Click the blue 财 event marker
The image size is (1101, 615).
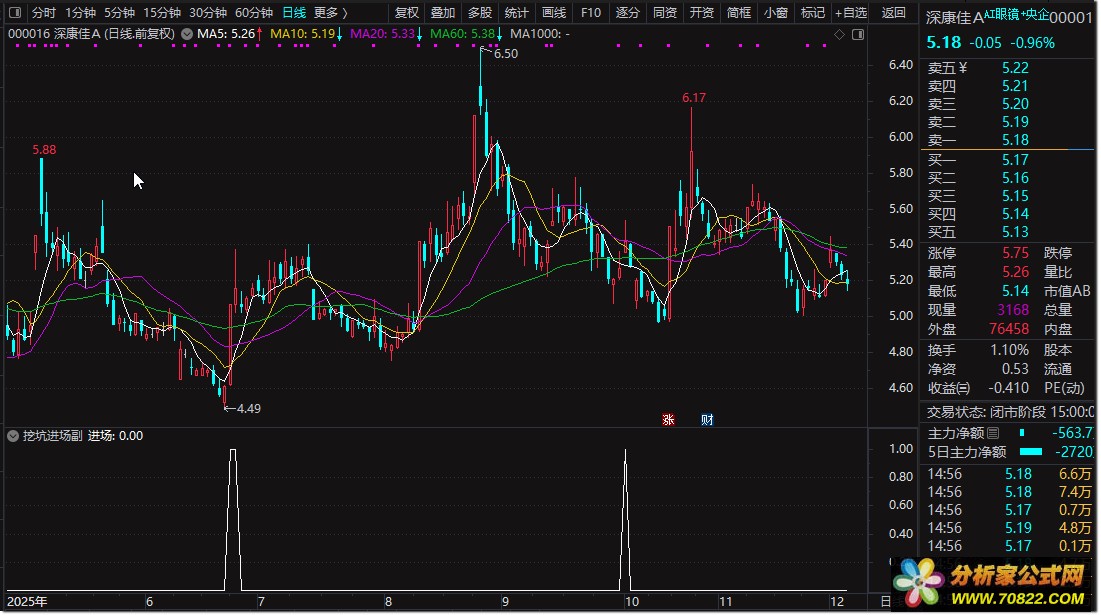707,419
